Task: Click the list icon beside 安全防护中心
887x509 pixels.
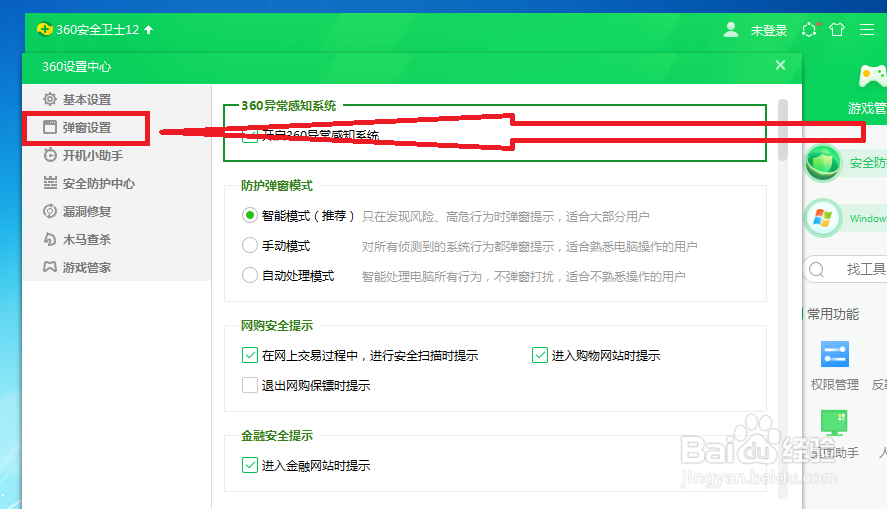Action: click(x=50, y=183)
